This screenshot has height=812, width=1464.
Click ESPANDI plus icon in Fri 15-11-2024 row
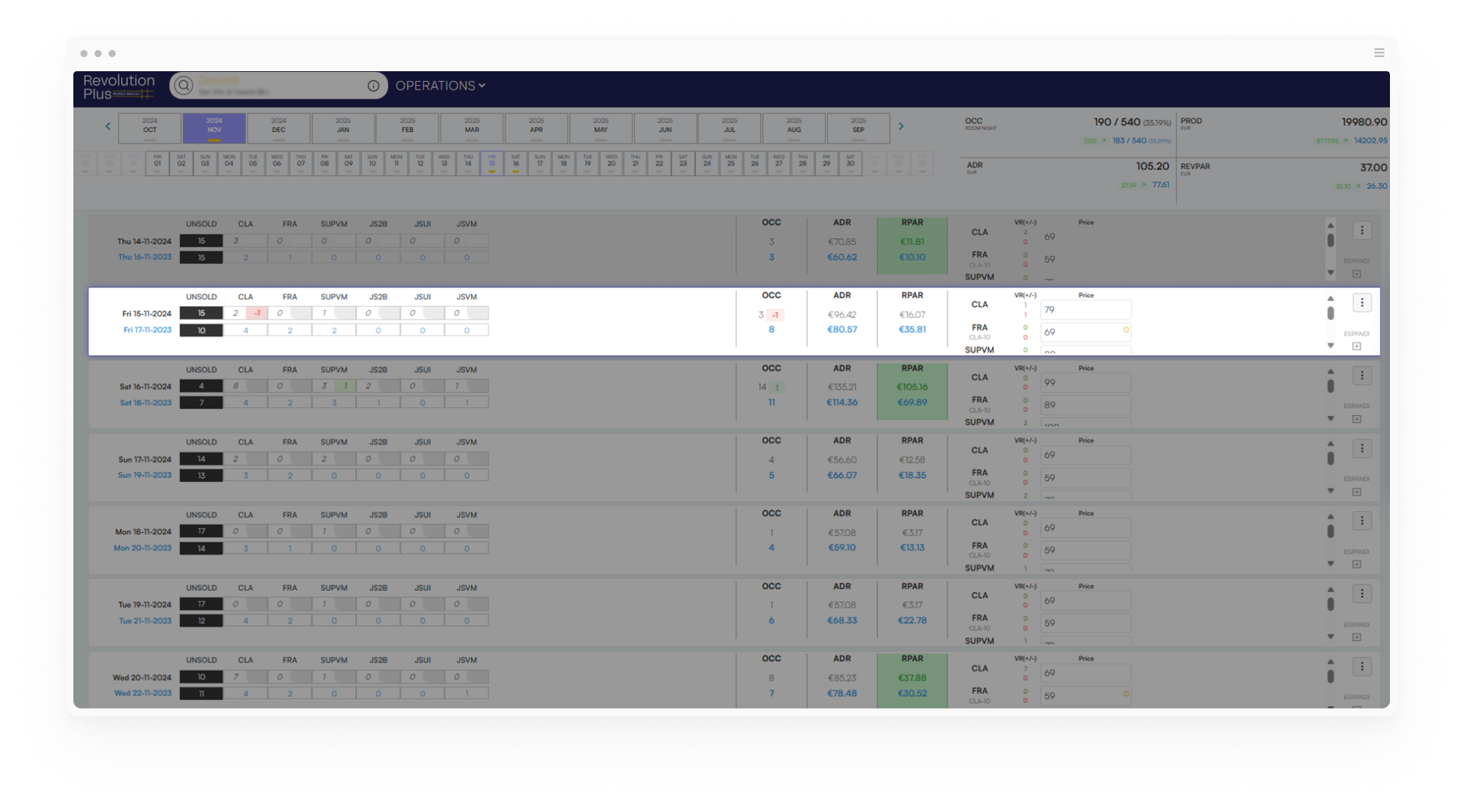click(1356, 346)
